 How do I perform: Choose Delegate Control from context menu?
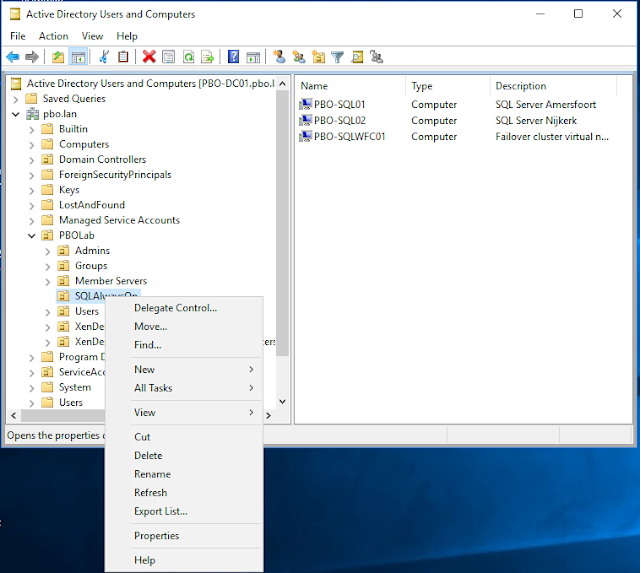[184, 308]
